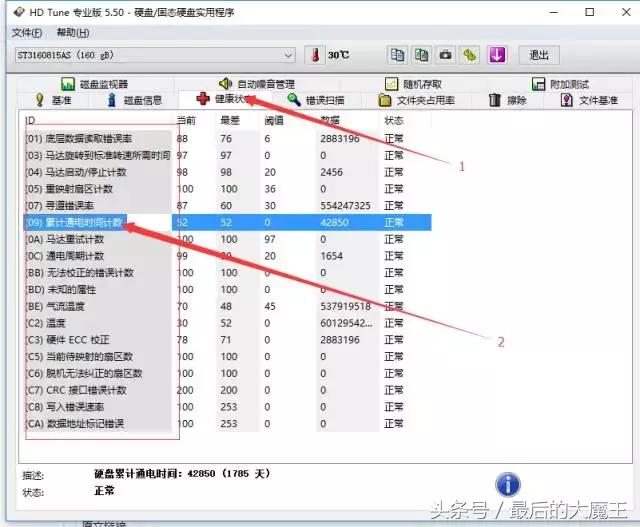The image size is (640, 527).
Task: Click the light bulb benchmark icon
Action: tap(40, 100)
